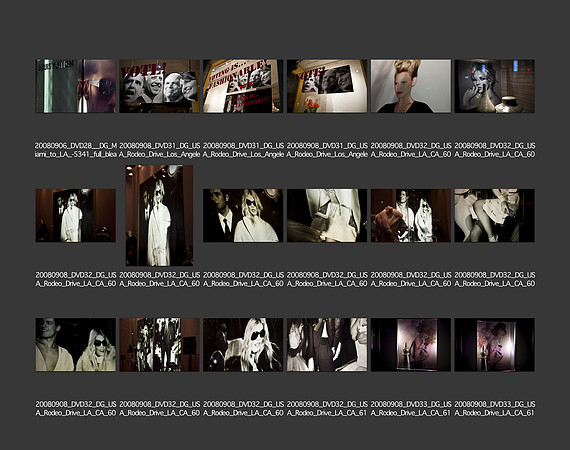570x450 pixels.
Task: Click caption under the stockinged legs thumbnail
Action: [x=495, y=279]
